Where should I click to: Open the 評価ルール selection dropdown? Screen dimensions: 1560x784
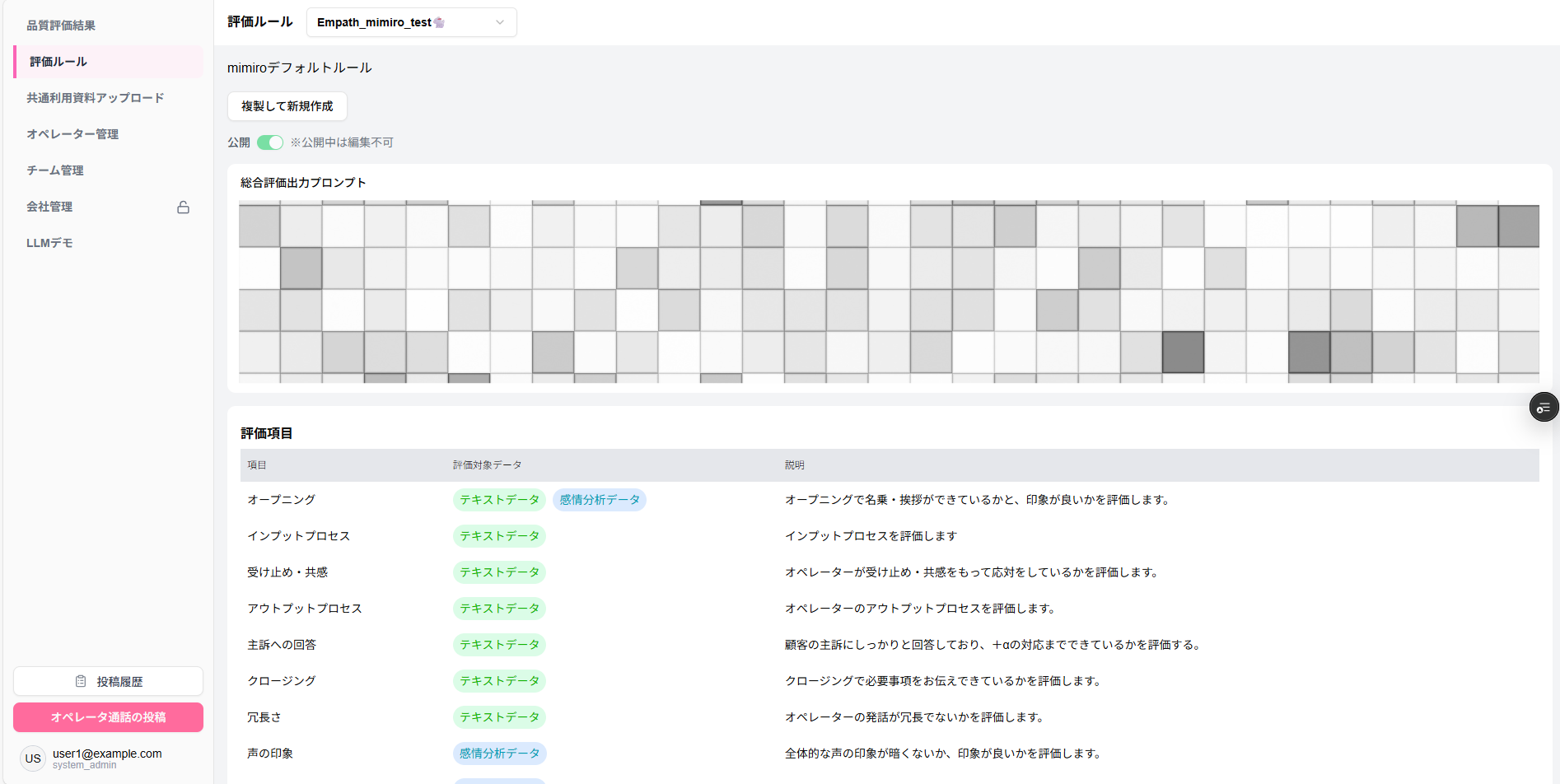coord(411,23)
